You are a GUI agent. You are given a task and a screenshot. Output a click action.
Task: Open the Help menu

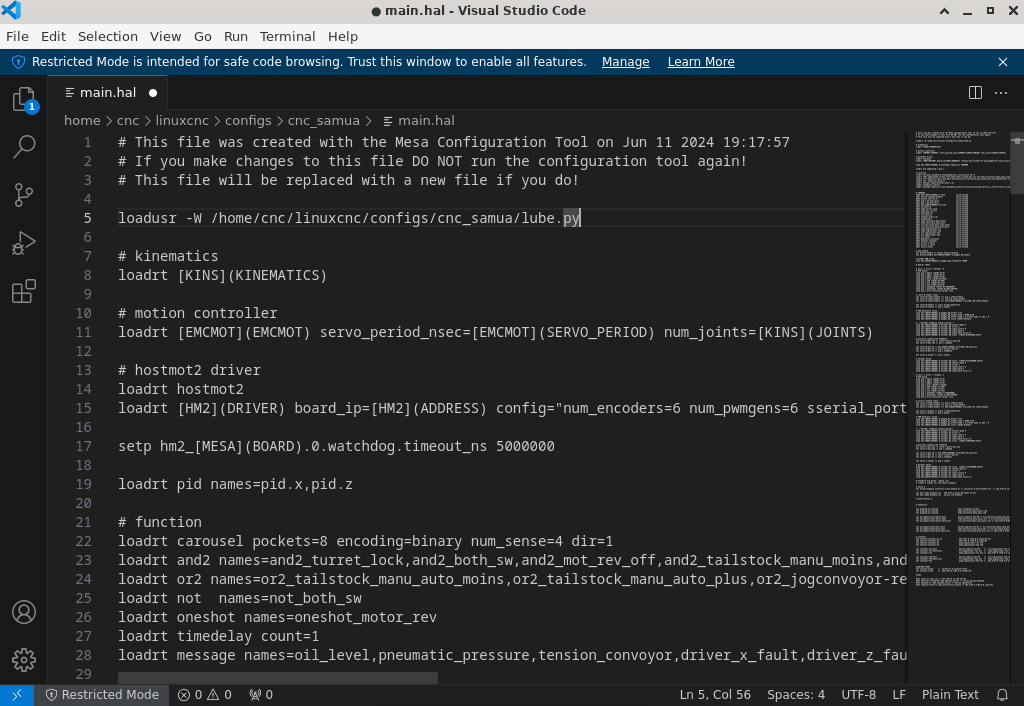click(343, 37)
